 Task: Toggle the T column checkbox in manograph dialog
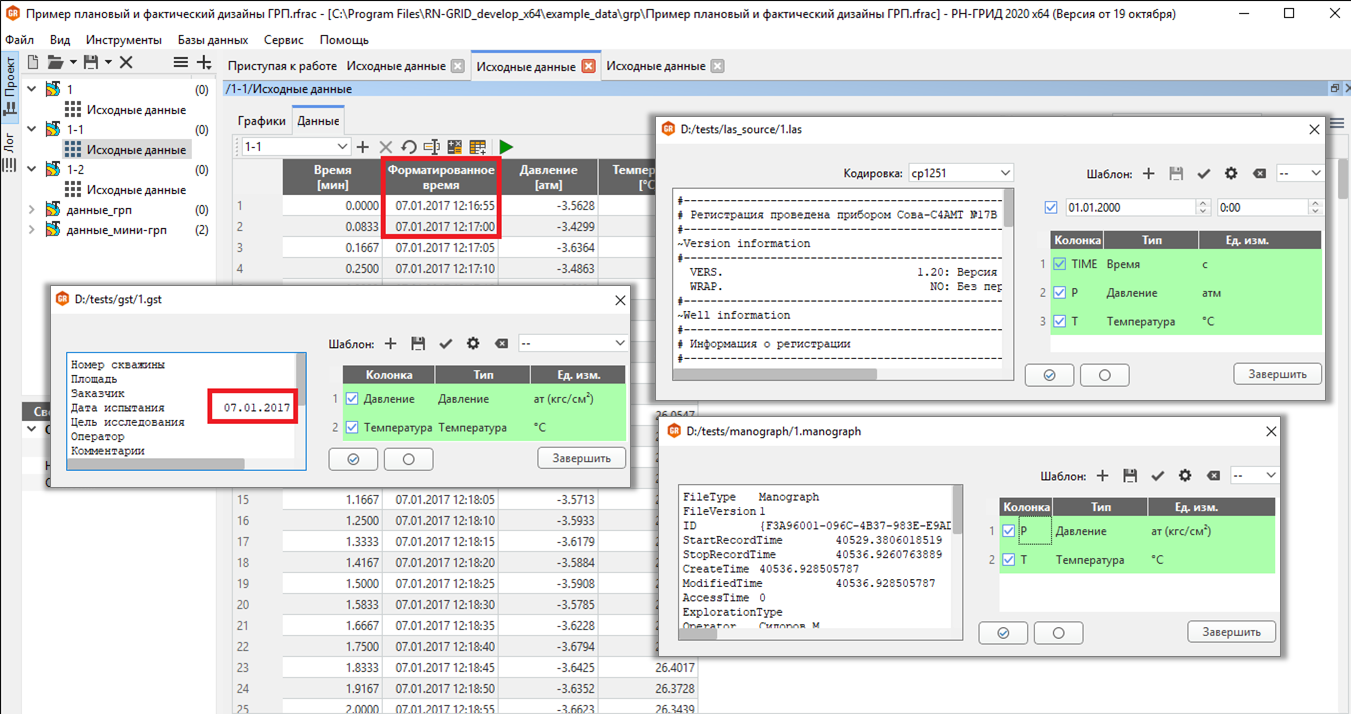(x=1009, y=560)
